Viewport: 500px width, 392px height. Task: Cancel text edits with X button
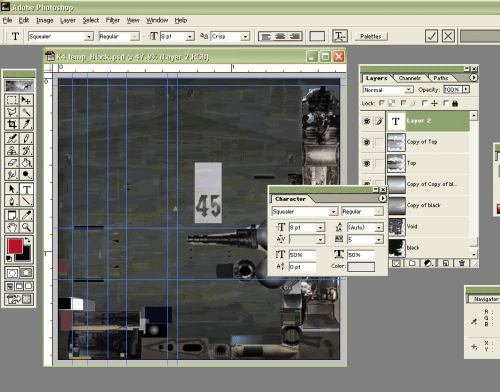point(448,36)
